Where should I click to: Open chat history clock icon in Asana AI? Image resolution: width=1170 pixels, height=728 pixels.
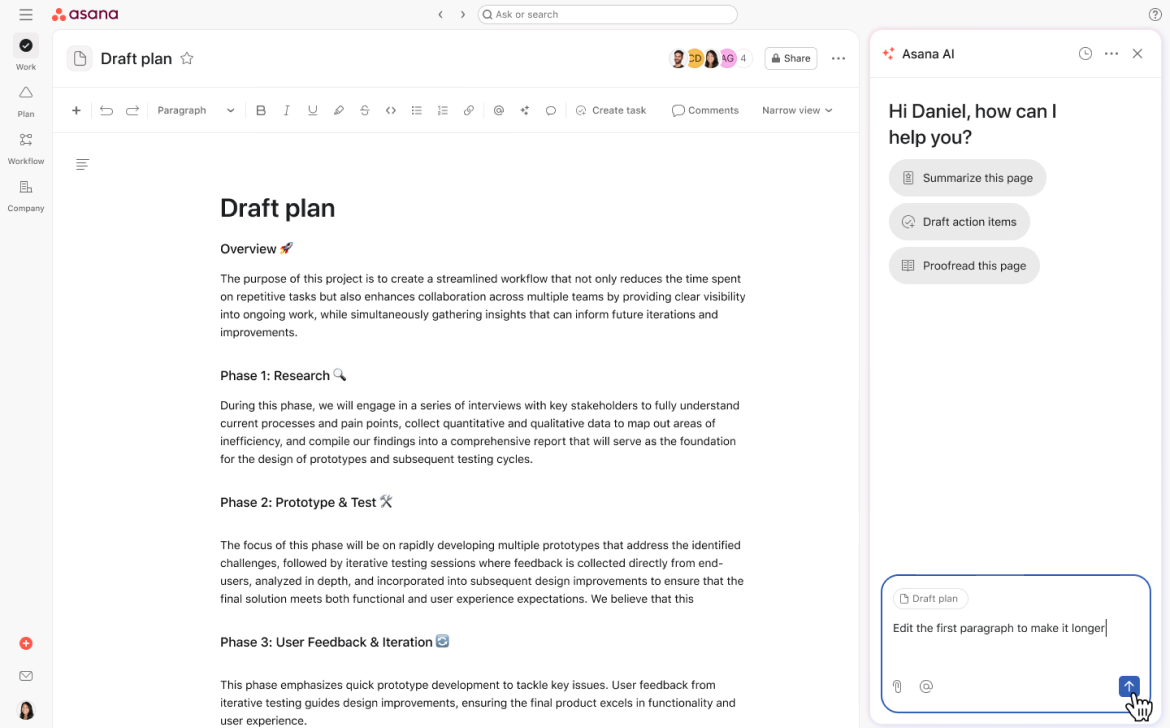(x=1085, y=54)
